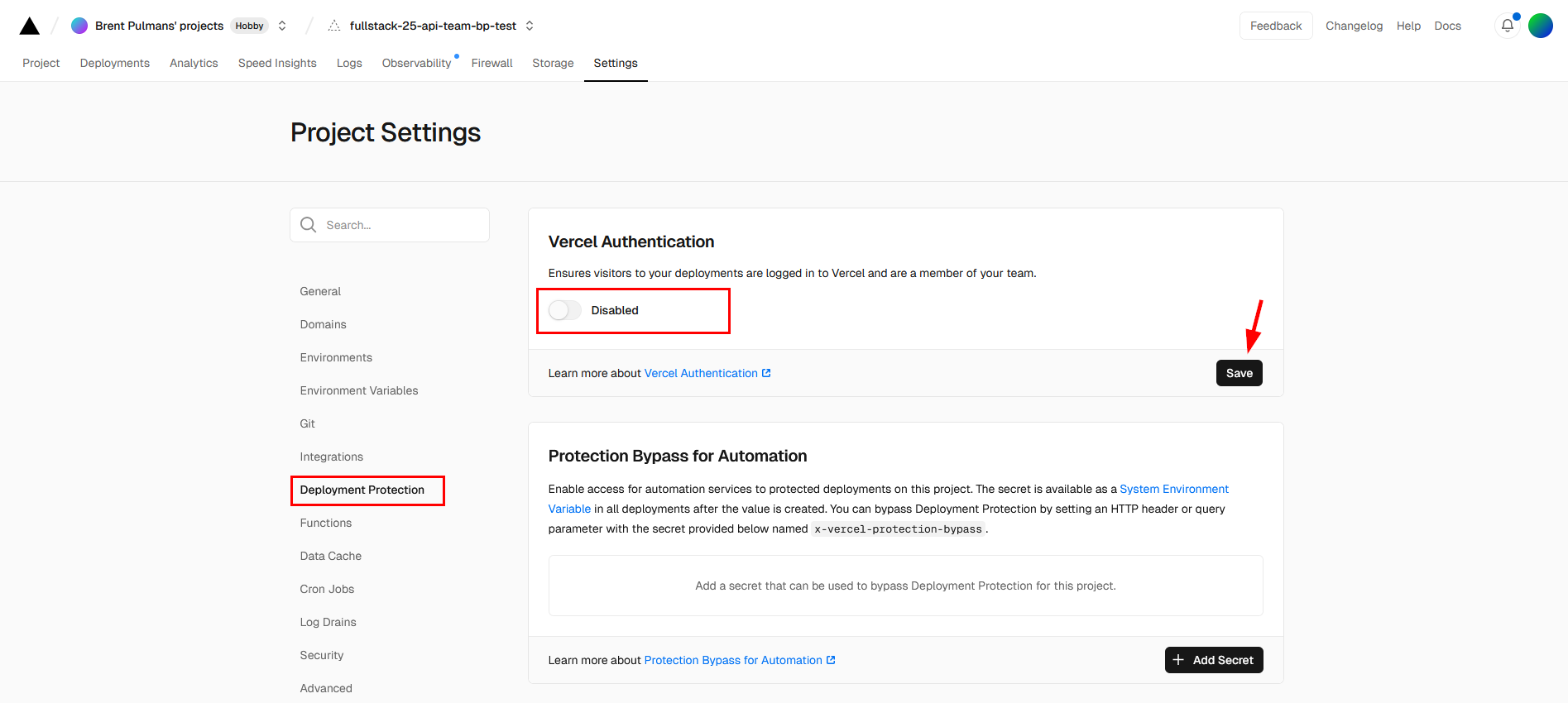Open Integrations in the sidebar
The height and width of the screenshot is (703, 1568).
(332, 457)
